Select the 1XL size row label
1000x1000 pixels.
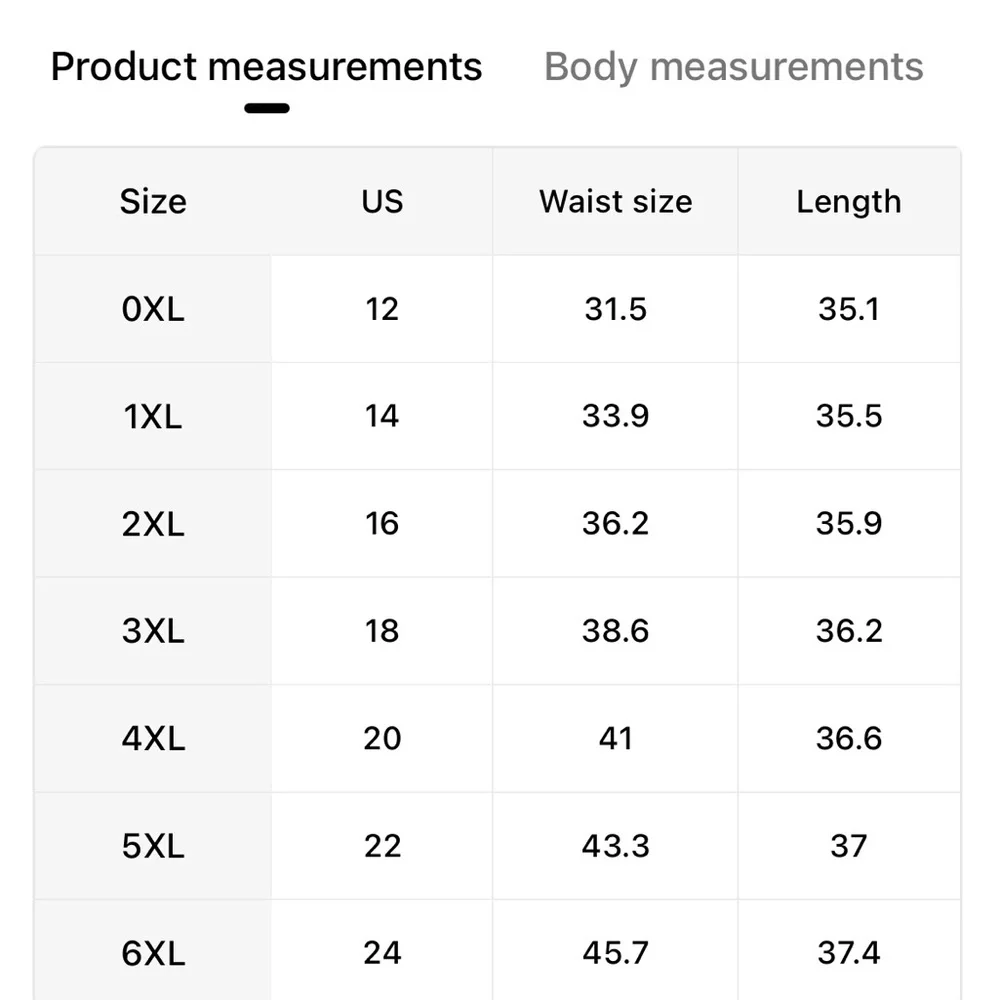153,416
